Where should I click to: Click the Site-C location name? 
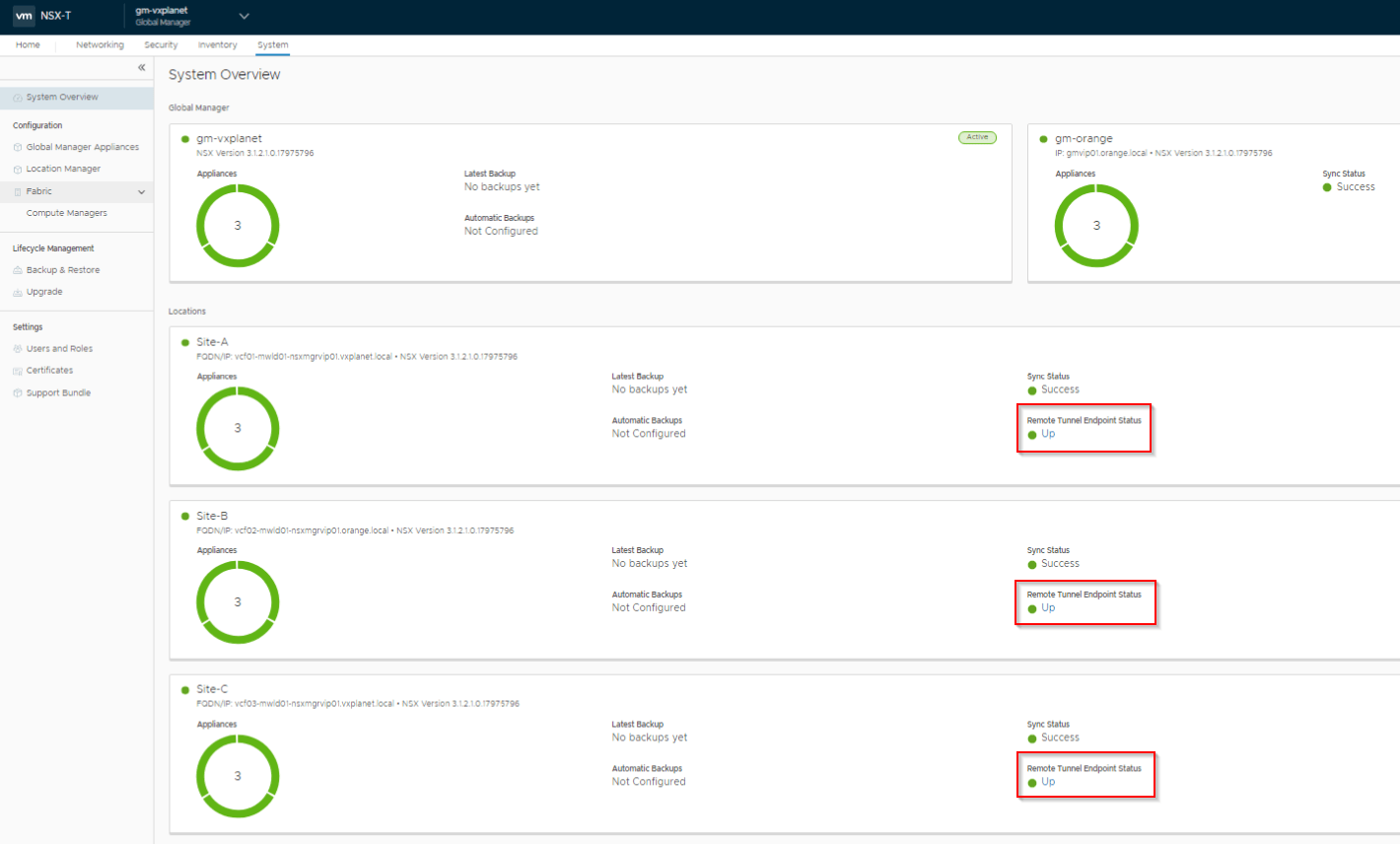pyautogui.click(x=212, y=689)
